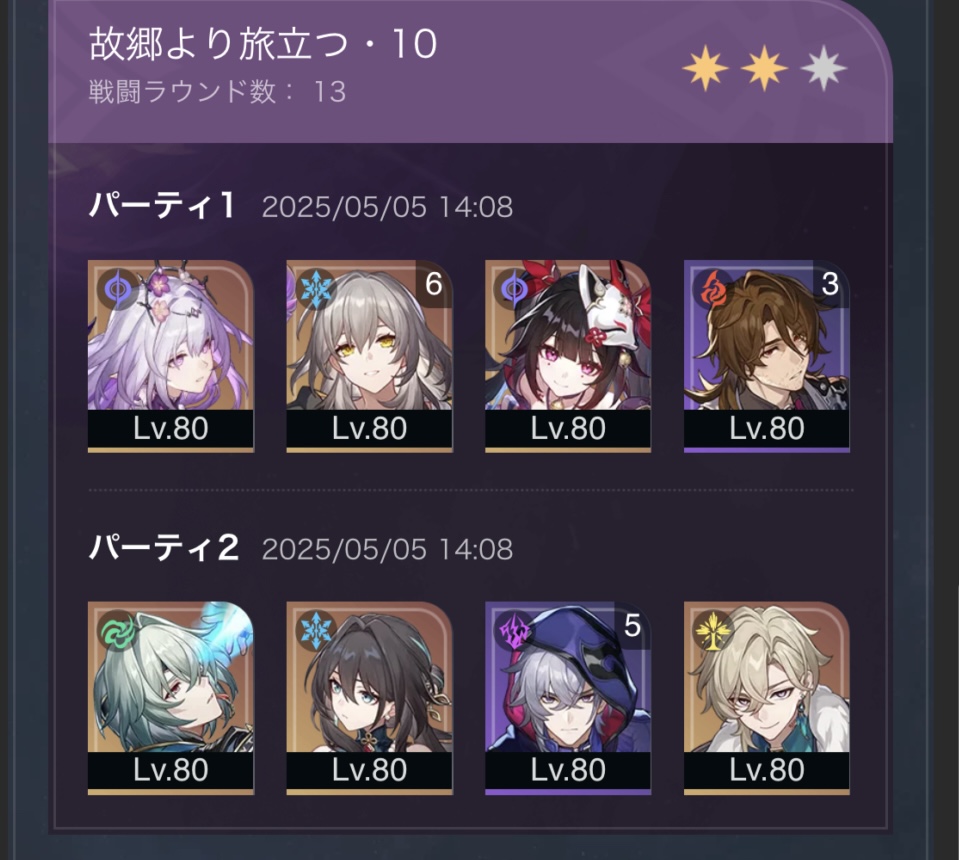Open the blonde character portrait in Party 2
Viewport: 959px width, 860px height.
pos(767,698)
